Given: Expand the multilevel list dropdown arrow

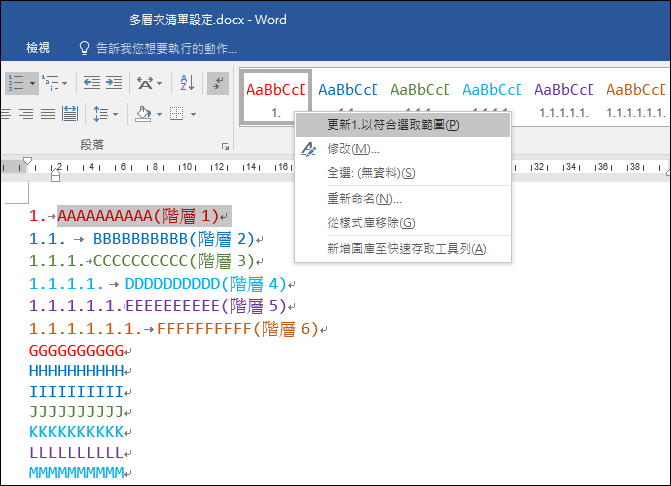Looking at the screenshot, I should [x=65, y=83].
